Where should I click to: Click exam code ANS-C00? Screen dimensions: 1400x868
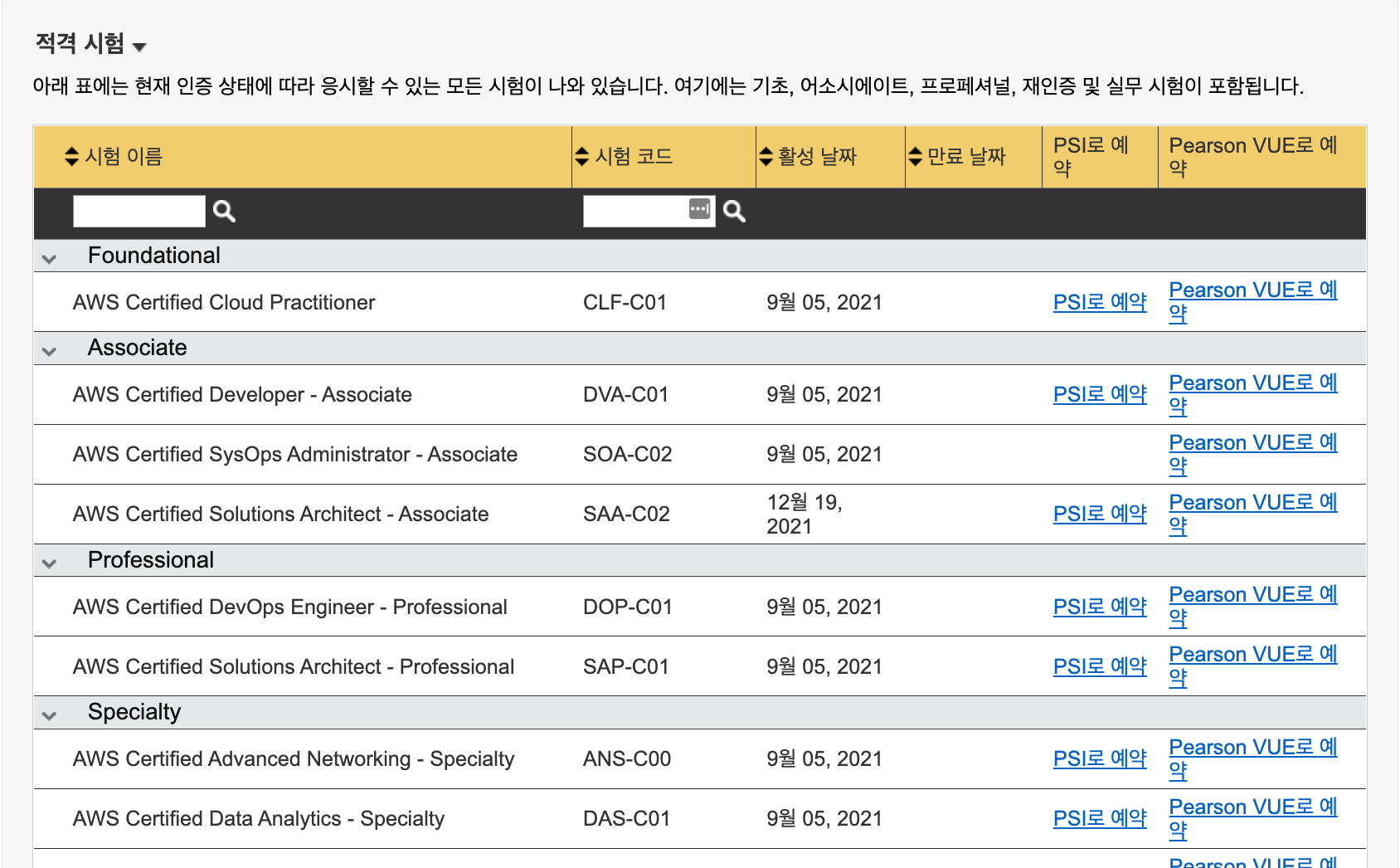(x=627, y=758)
